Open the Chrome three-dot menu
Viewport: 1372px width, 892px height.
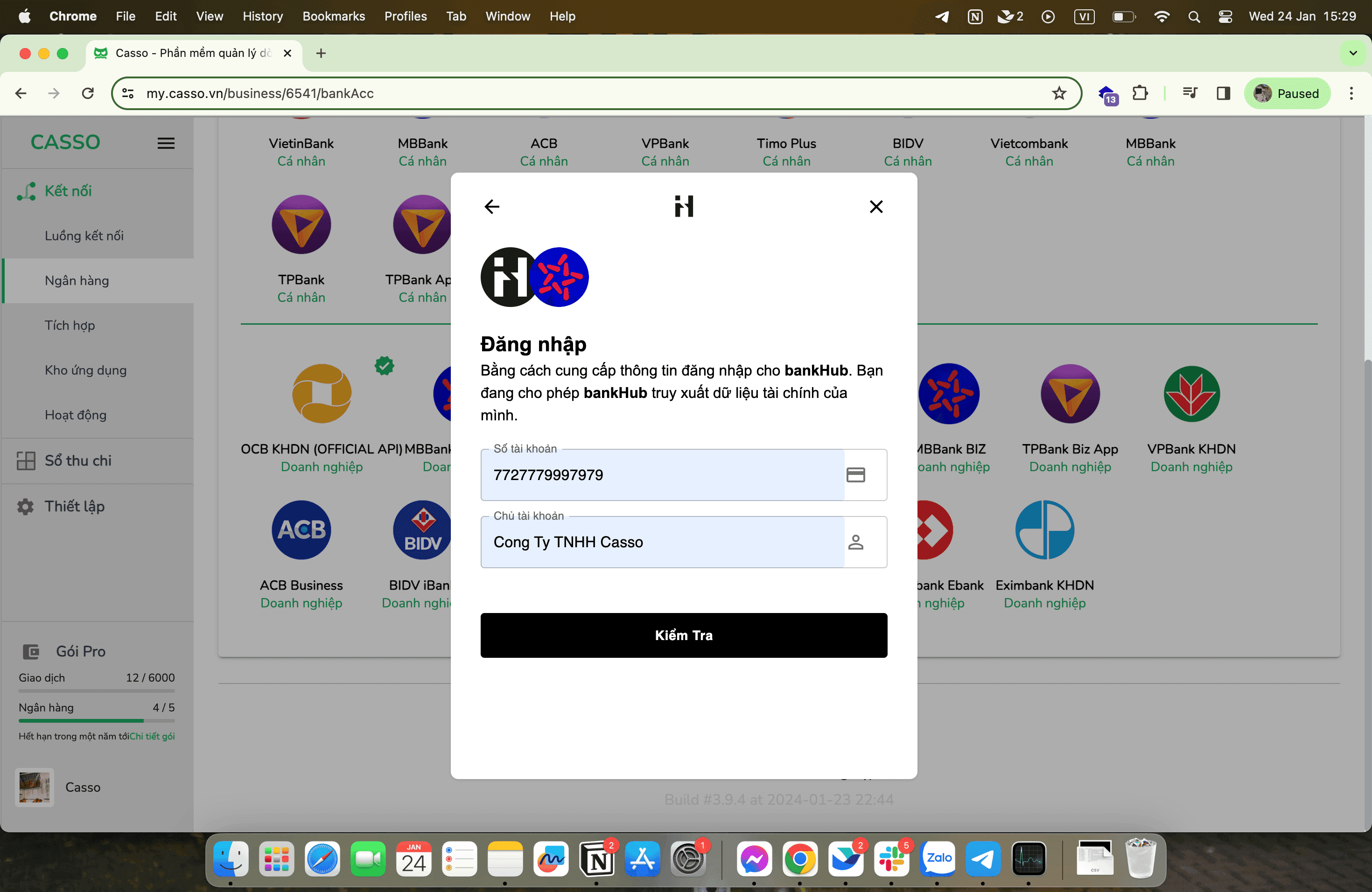[1351, 93]
